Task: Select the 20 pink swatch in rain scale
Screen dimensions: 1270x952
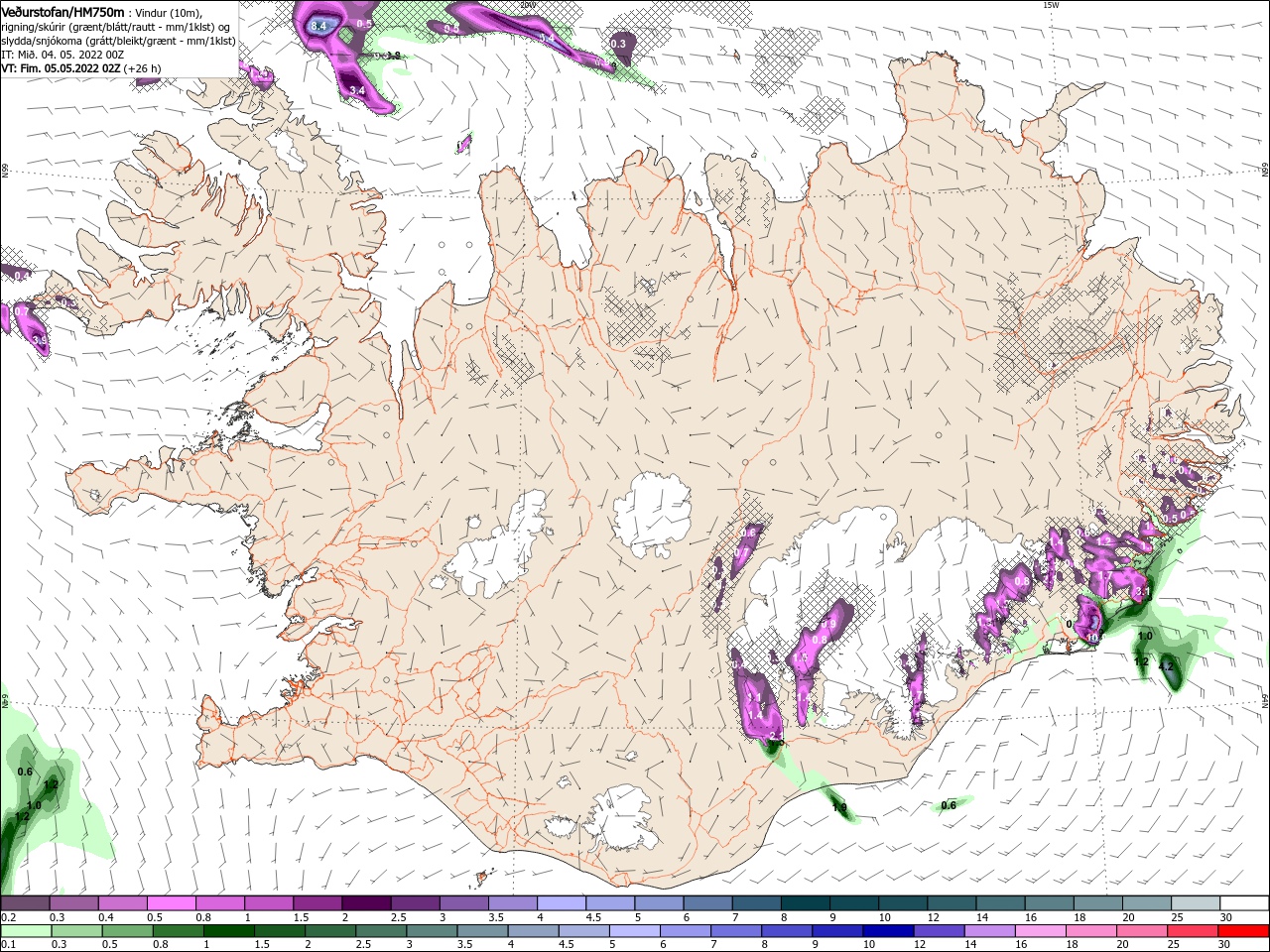Action: point(1143,931)
